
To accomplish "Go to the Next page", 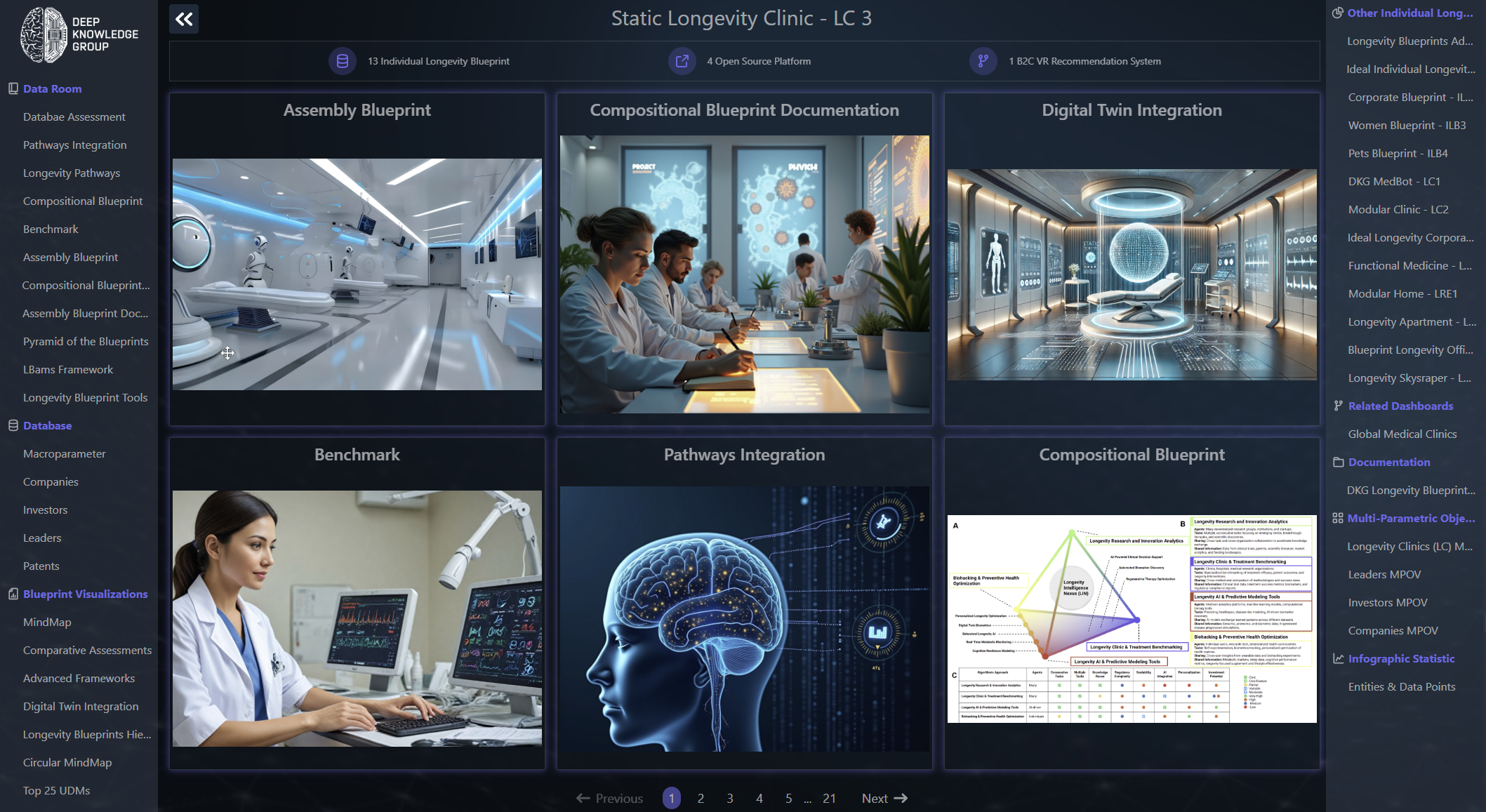I will tap(884, 798).
